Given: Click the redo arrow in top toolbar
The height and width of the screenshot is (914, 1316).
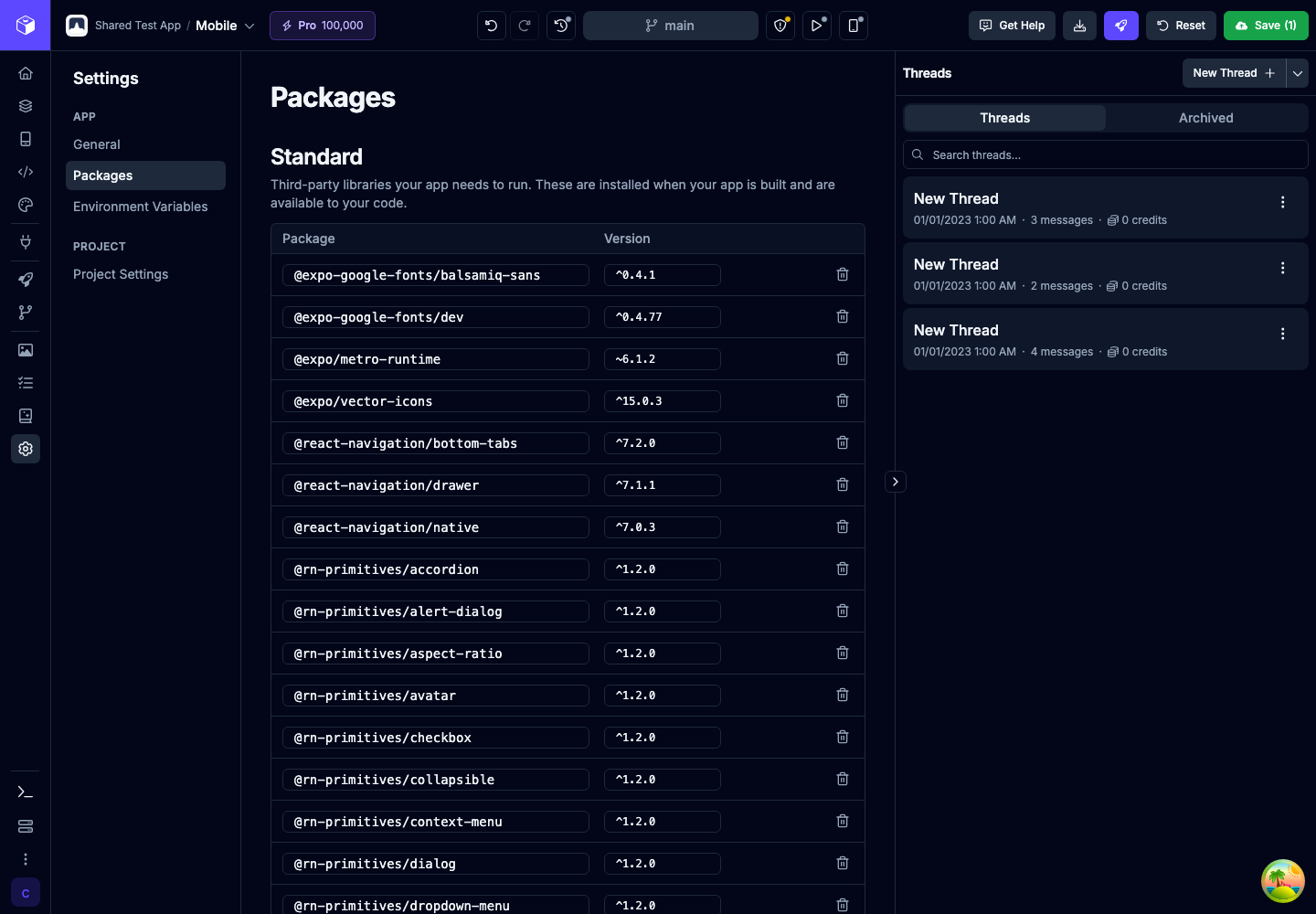Looking at the screenshot, I should (525, 26).
